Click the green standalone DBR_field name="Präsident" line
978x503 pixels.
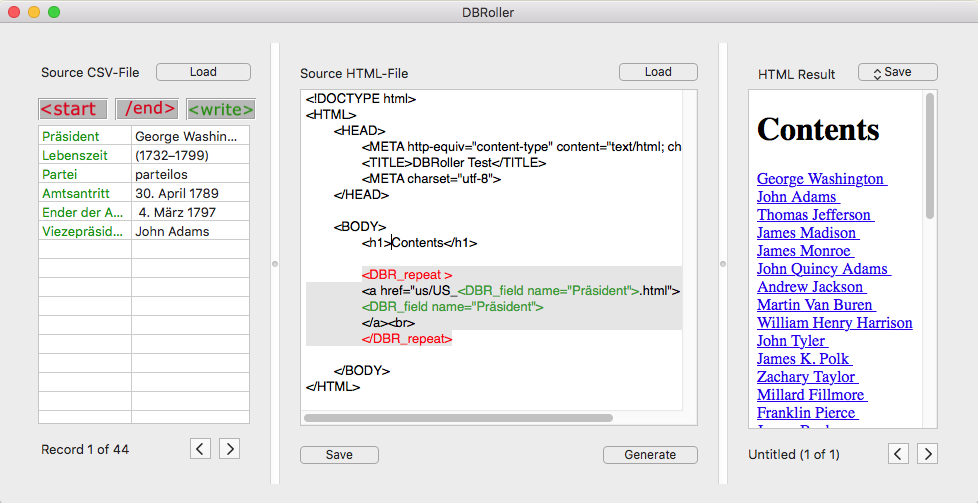[x=453, y=307]
